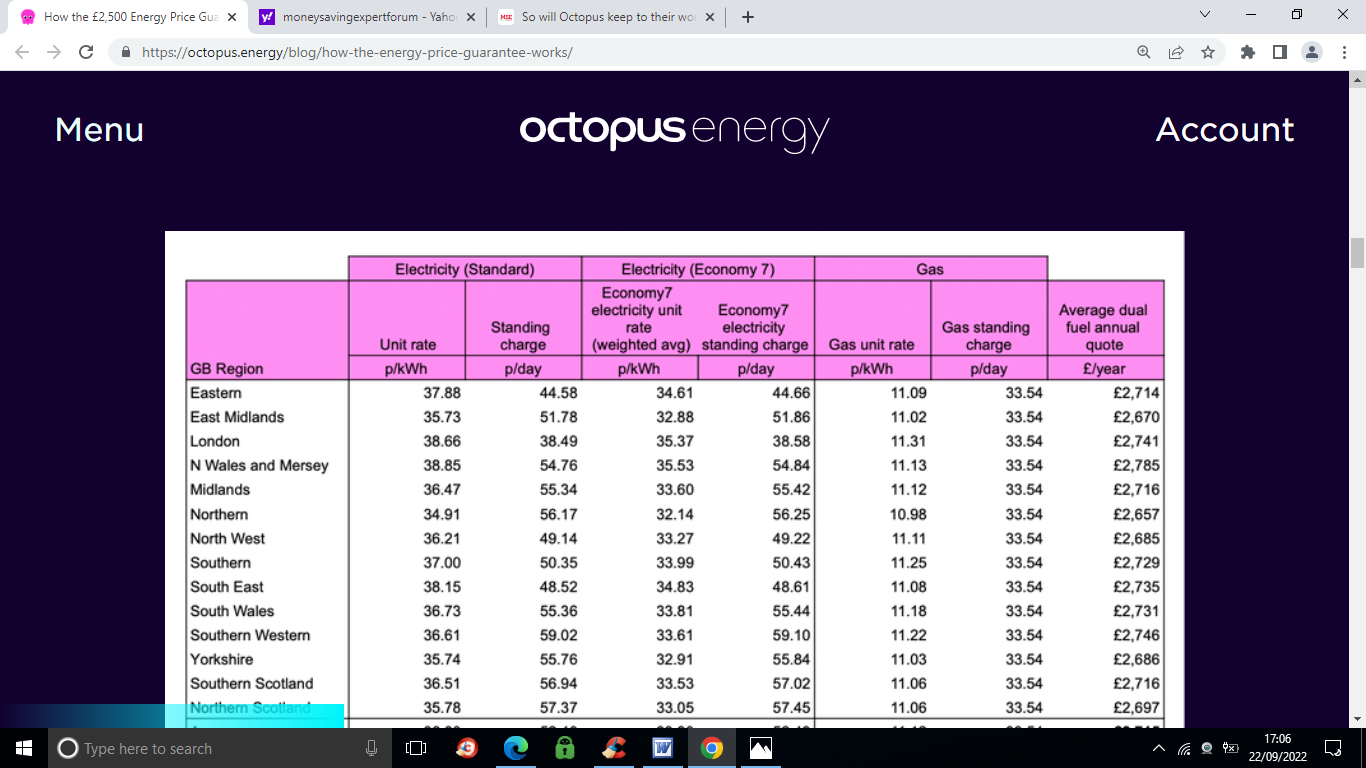Click the bookmark star icon
The image size is (1366, 768).
(x=1208, y=52)
